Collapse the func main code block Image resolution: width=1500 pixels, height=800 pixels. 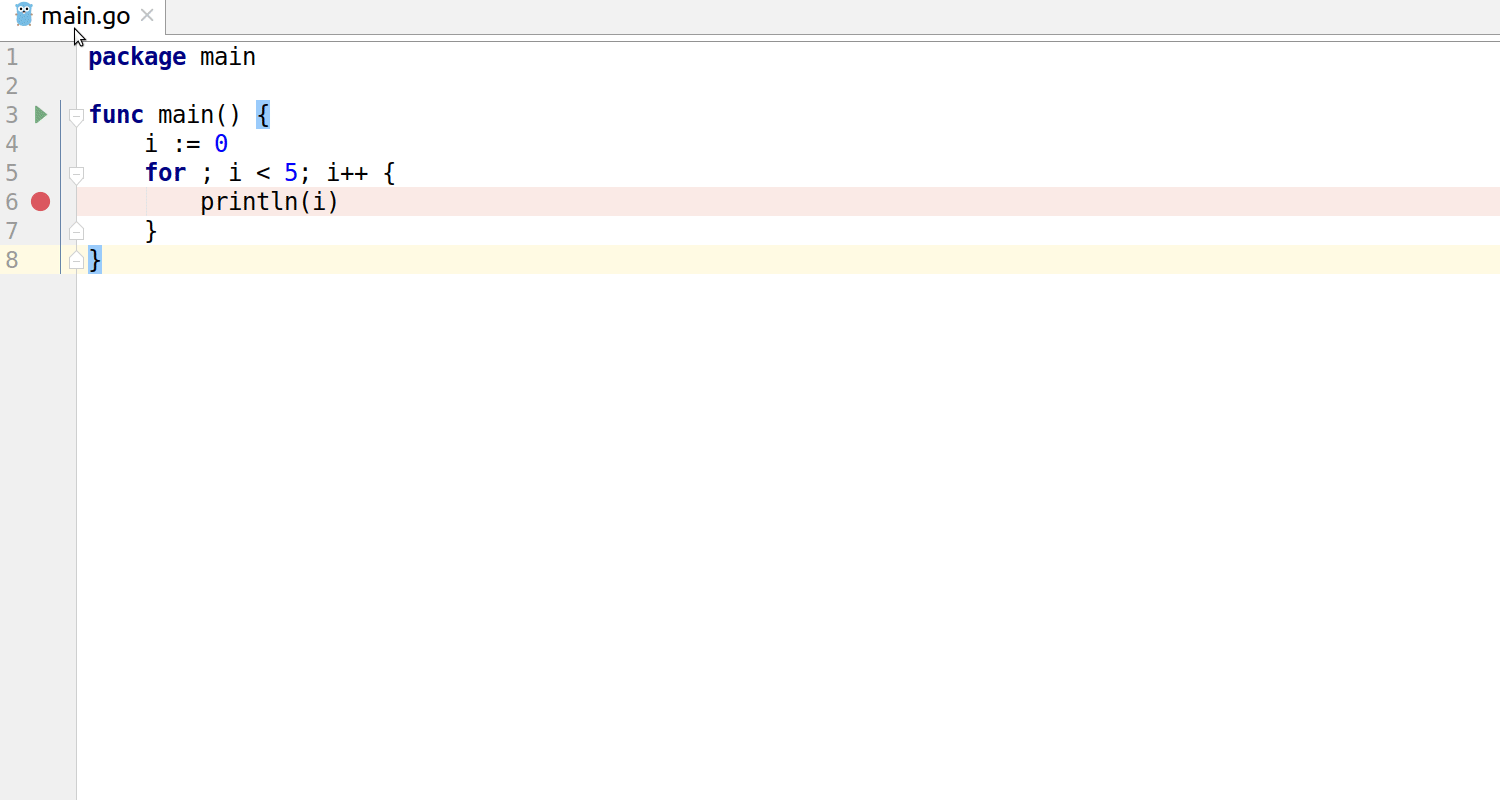[76, 114]
